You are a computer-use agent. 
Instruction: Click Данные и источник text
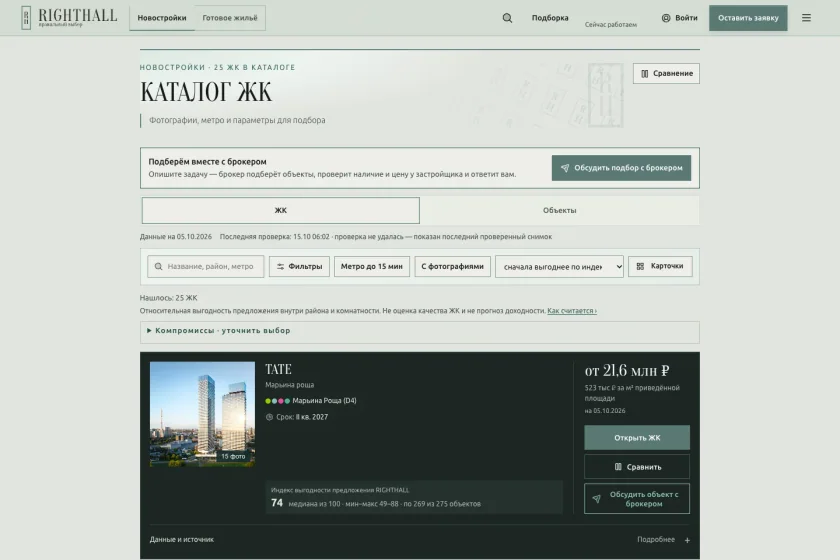(182, 540)
